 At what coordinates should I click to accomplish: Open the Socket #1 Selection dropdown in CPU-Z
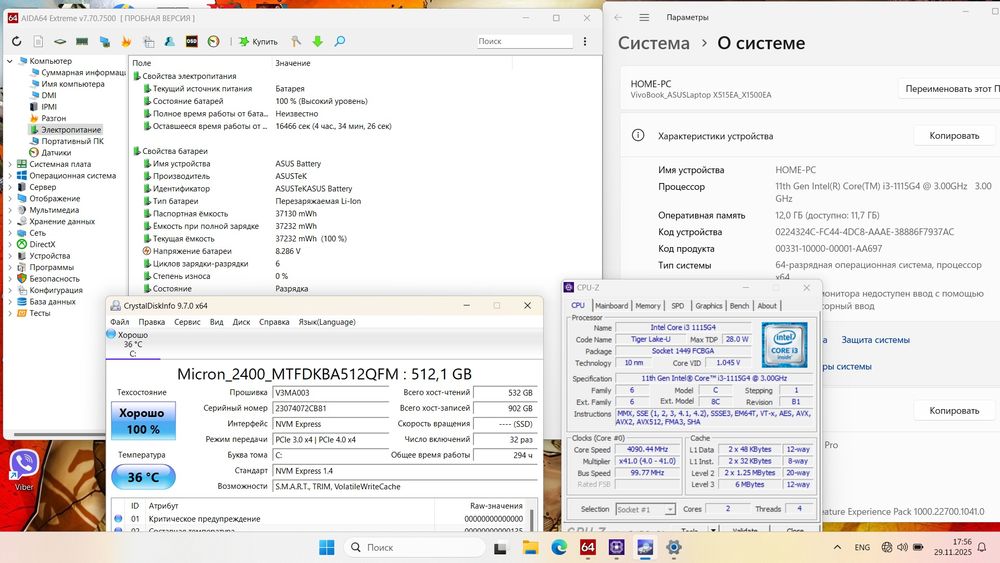tap(645, 509)
